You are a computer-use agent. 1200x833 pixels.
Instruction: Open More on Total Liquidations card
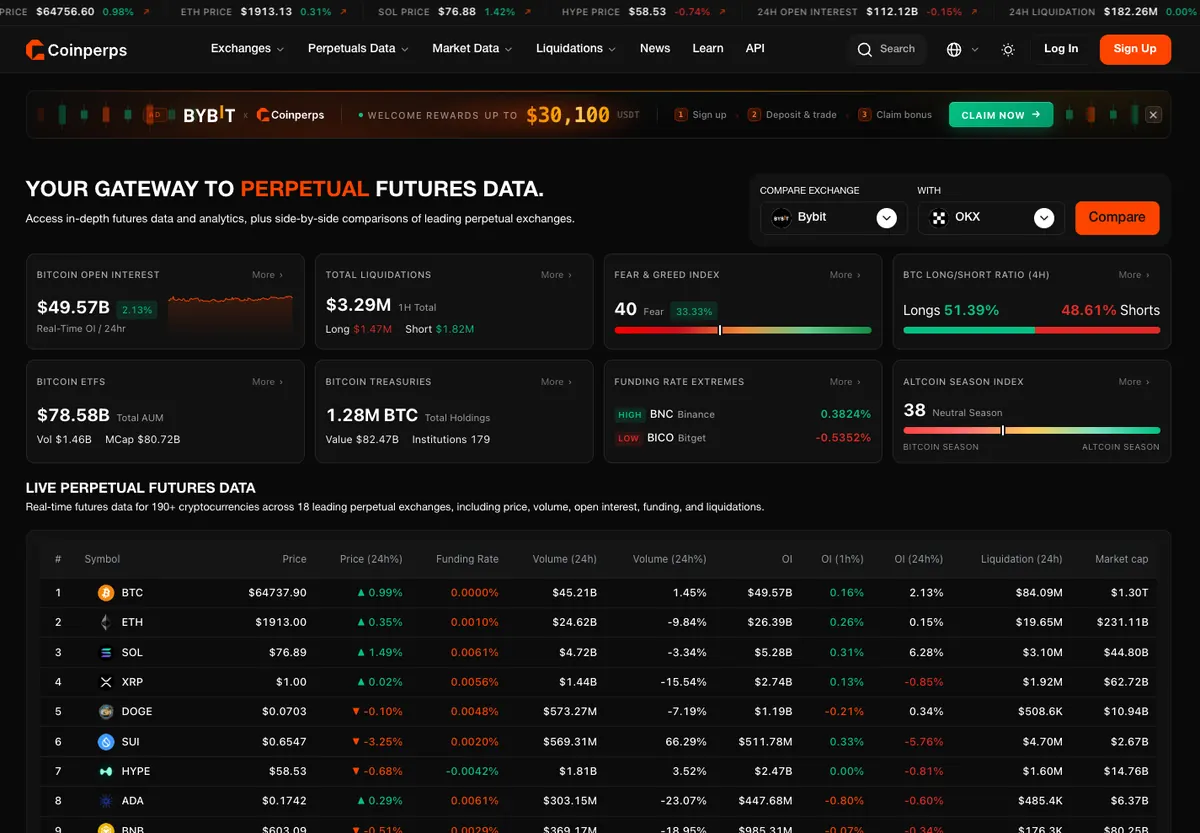pyautogui.click(x=556, y=275)
